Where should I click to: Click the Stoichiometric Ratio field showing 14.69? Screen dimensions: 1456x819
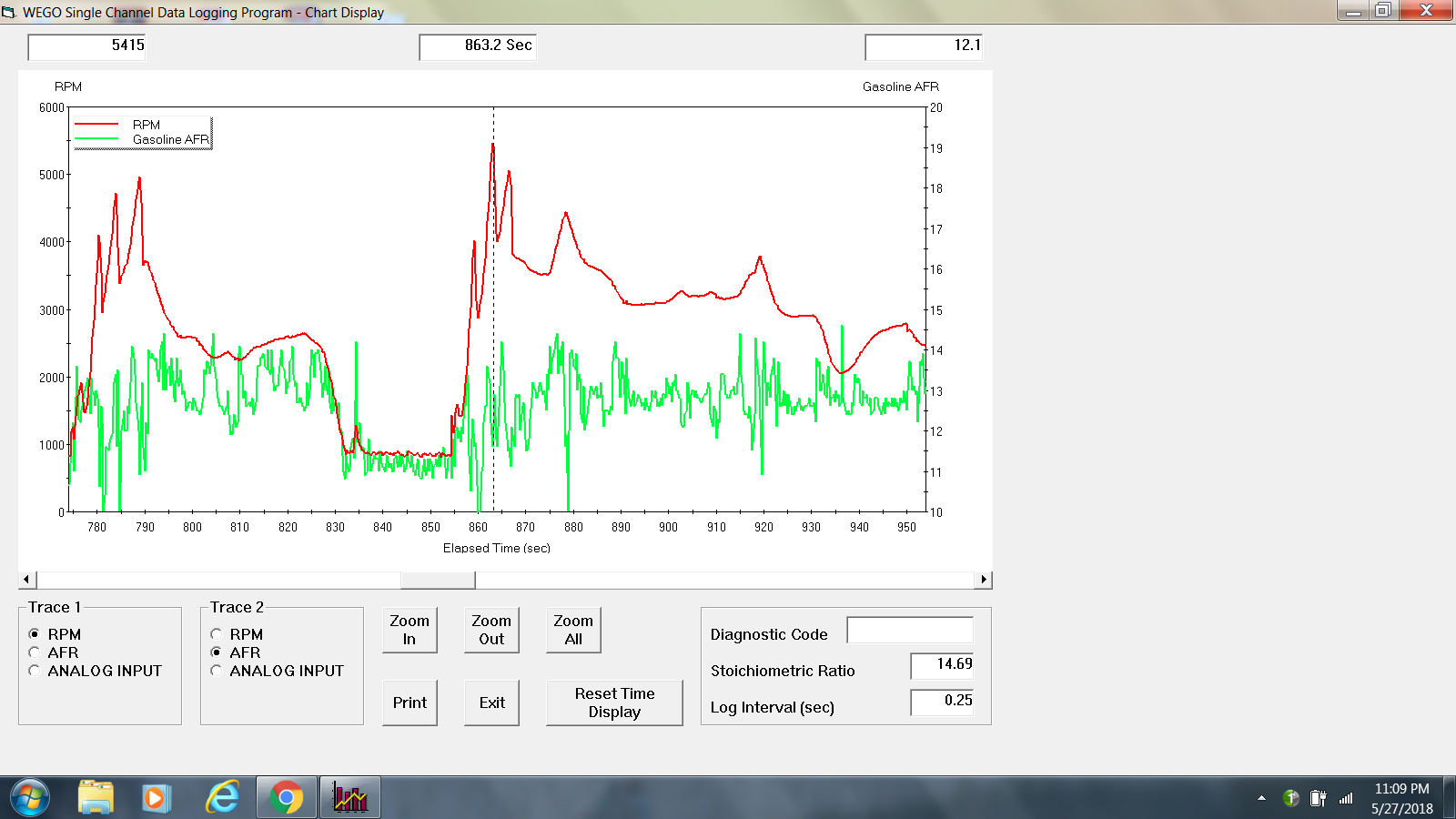click(942, 665)
